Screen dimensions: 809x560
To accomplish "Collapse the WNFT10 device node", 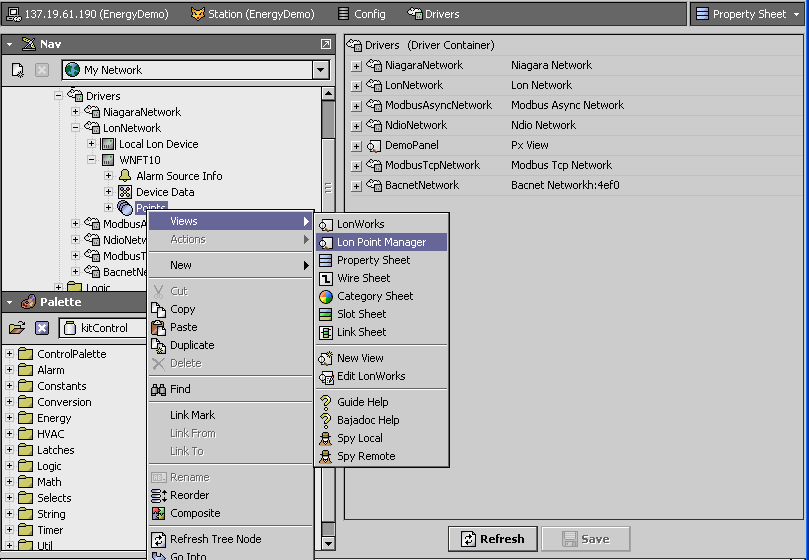I will (92, 160).
